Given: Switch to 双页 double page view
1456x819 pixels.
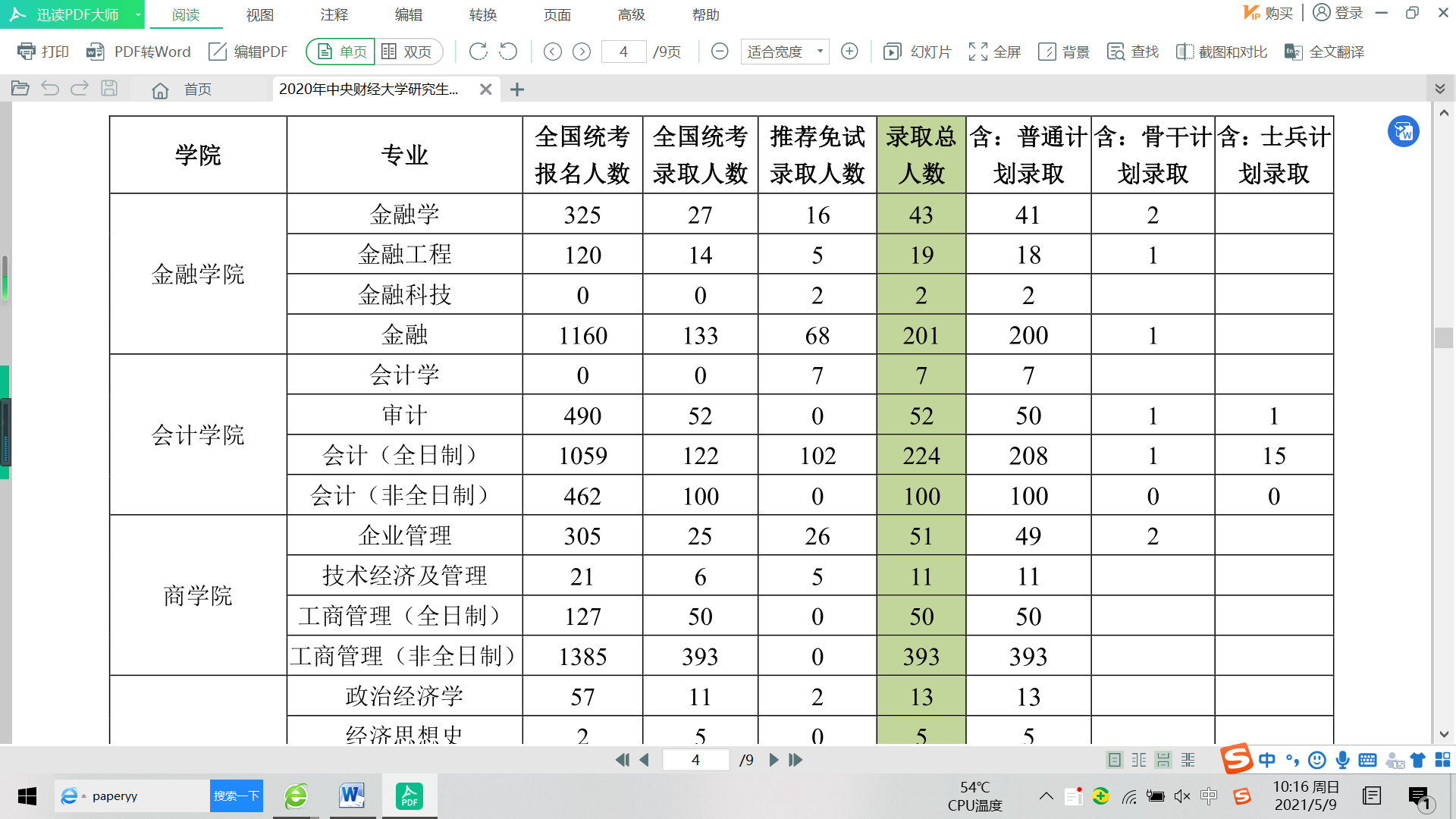Looking at the screenshot, I should 408,52.
